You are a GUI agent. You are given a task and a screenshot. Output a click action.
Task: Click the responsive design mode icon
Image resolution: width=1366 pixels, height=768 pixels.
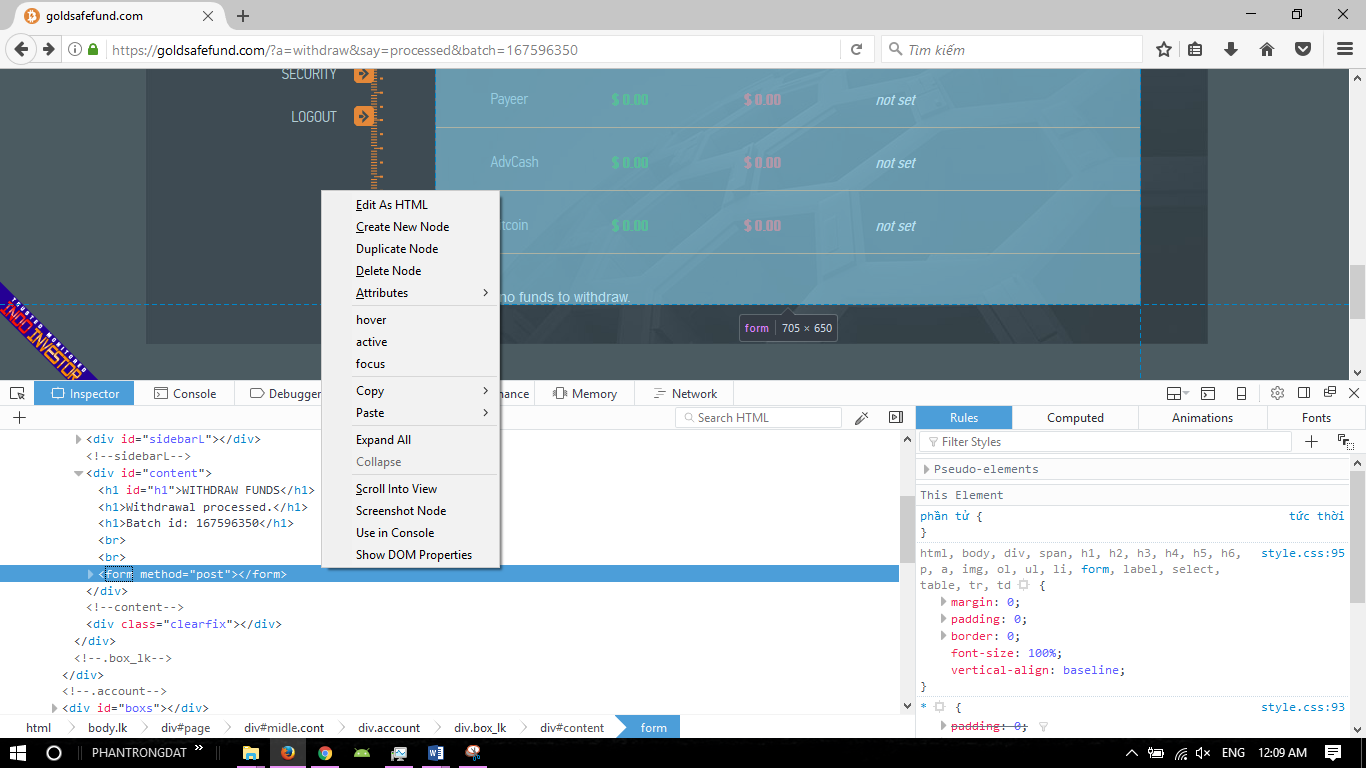click(x=1241, y=393)
